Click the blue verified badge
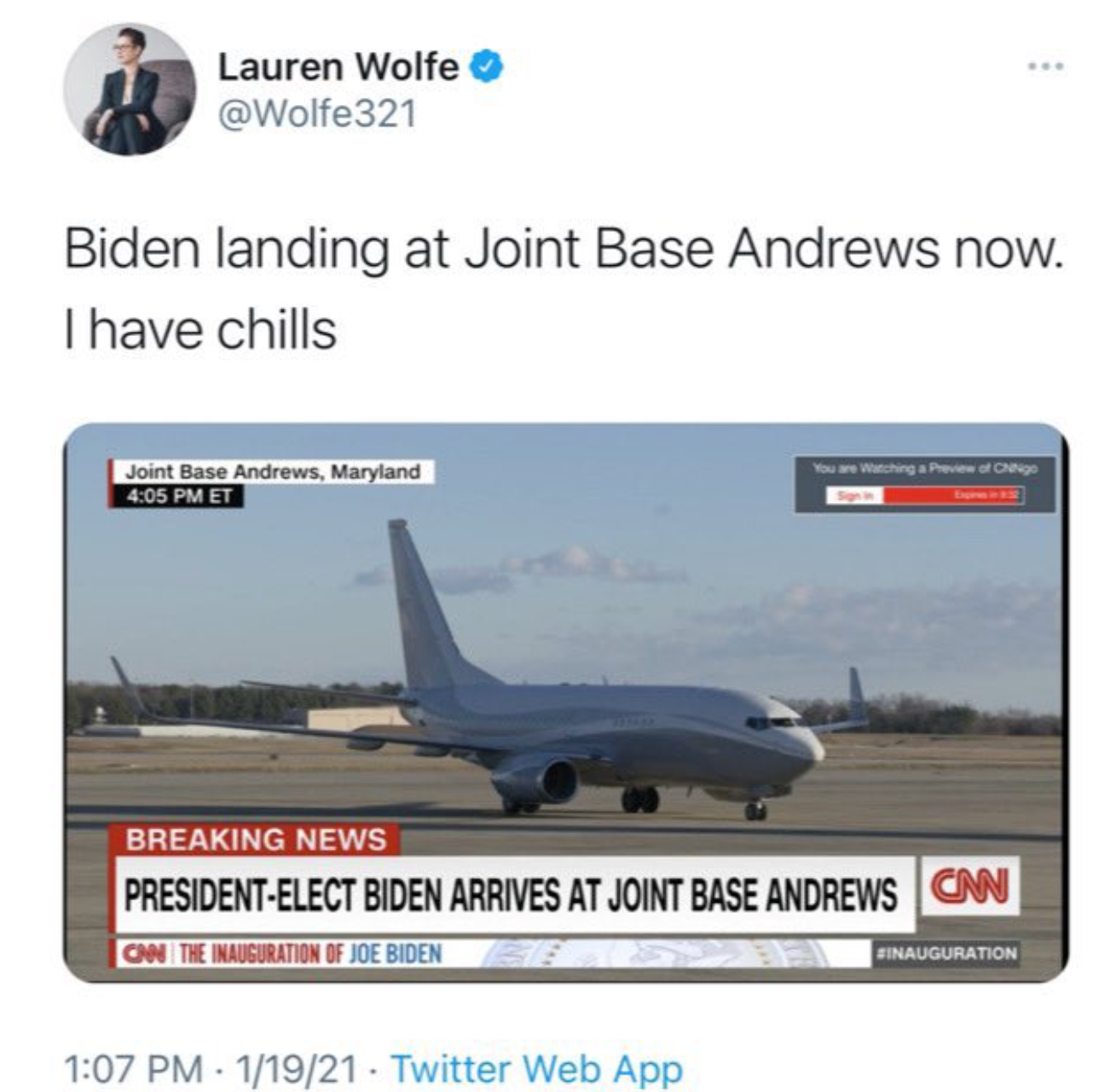Viewport: 1093px width, 1092px height. pyautogui.click(x=486, y=66)
